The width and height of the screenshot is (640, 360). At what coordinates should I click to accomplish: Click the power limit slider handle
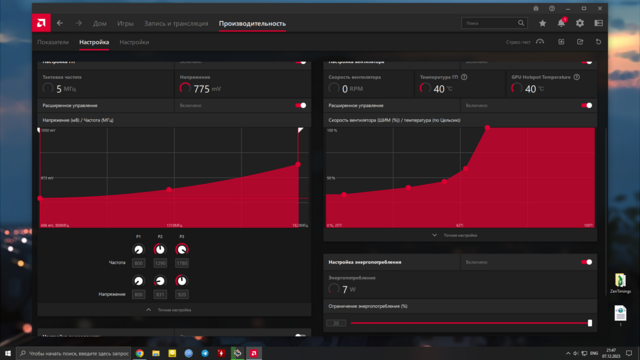pyautogui.click(x=590, y=323)
